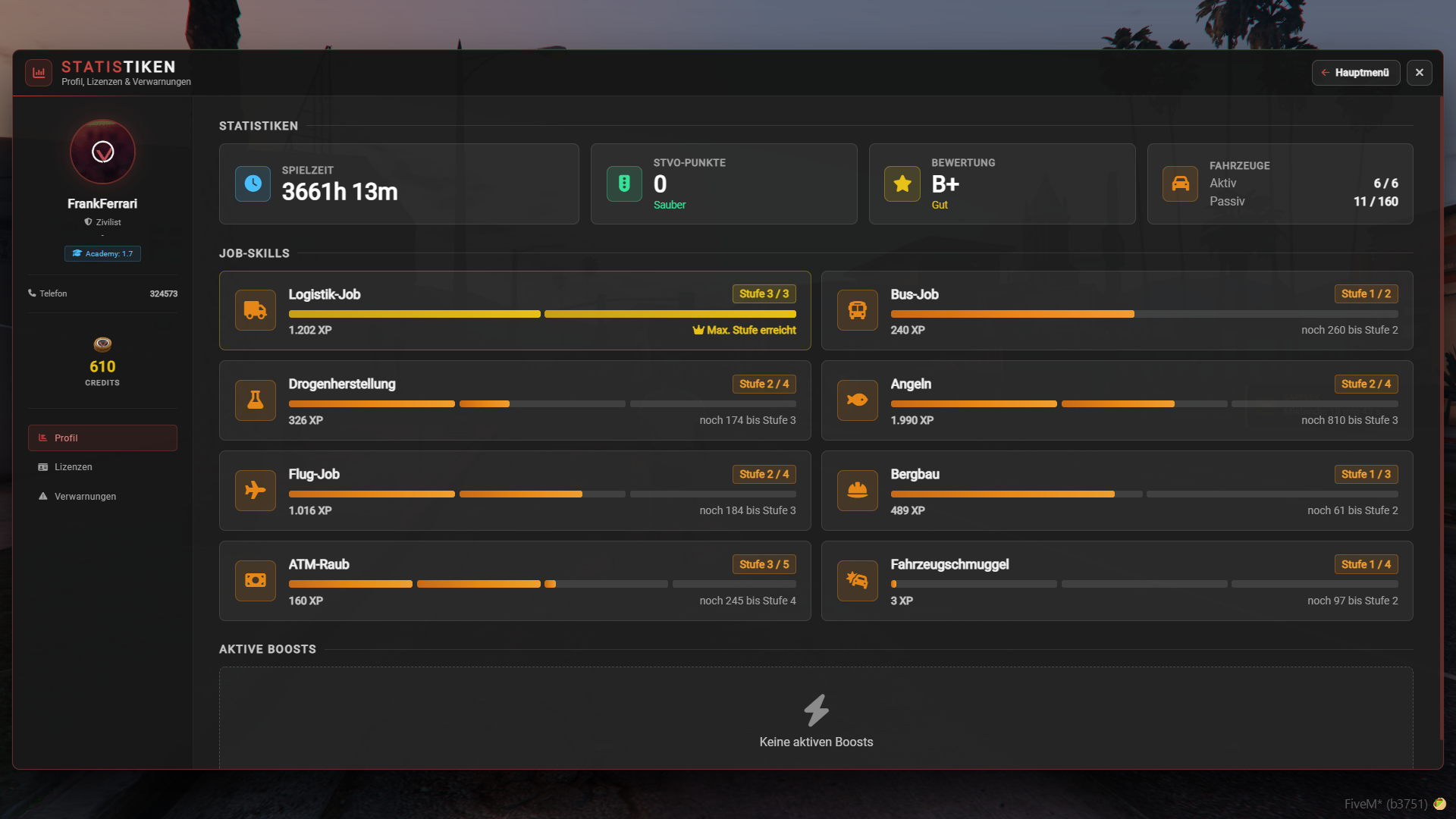Click the Logistik-Job truck icon

(256, 310)
